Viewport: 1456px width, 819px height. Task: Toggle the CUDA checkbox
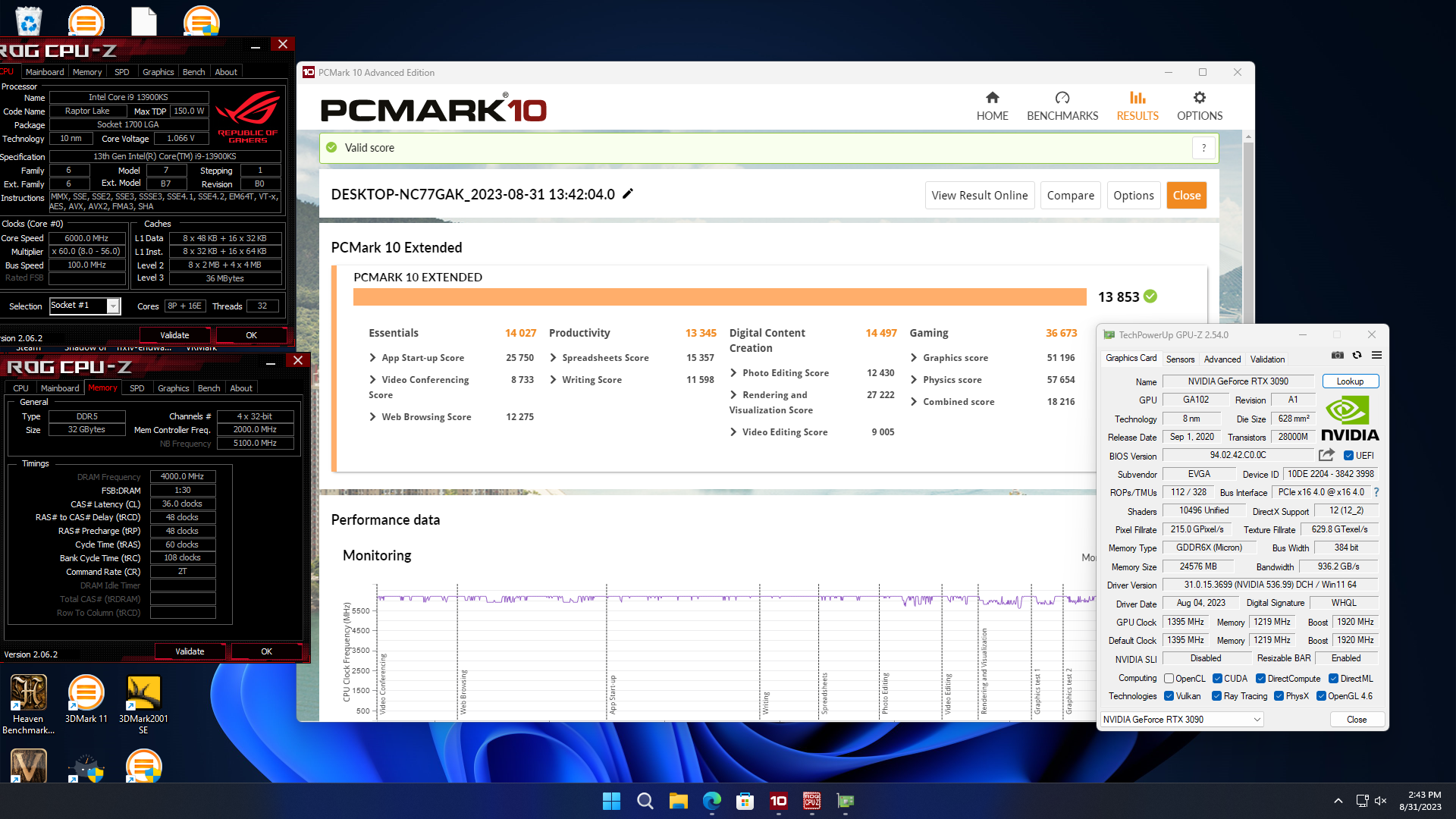coord(1217,679)
